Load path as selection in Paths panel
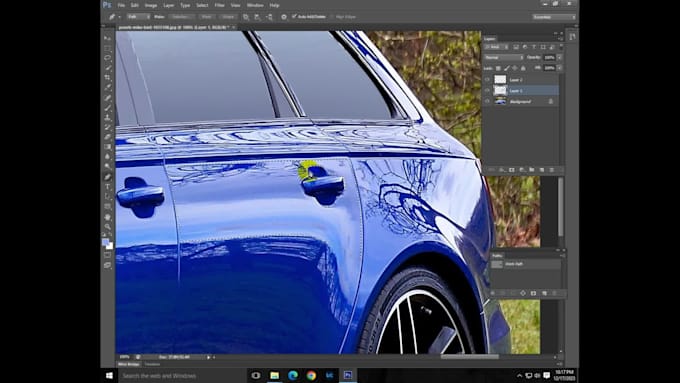Screen dimensions: 680x383 [x=513, y=293]
